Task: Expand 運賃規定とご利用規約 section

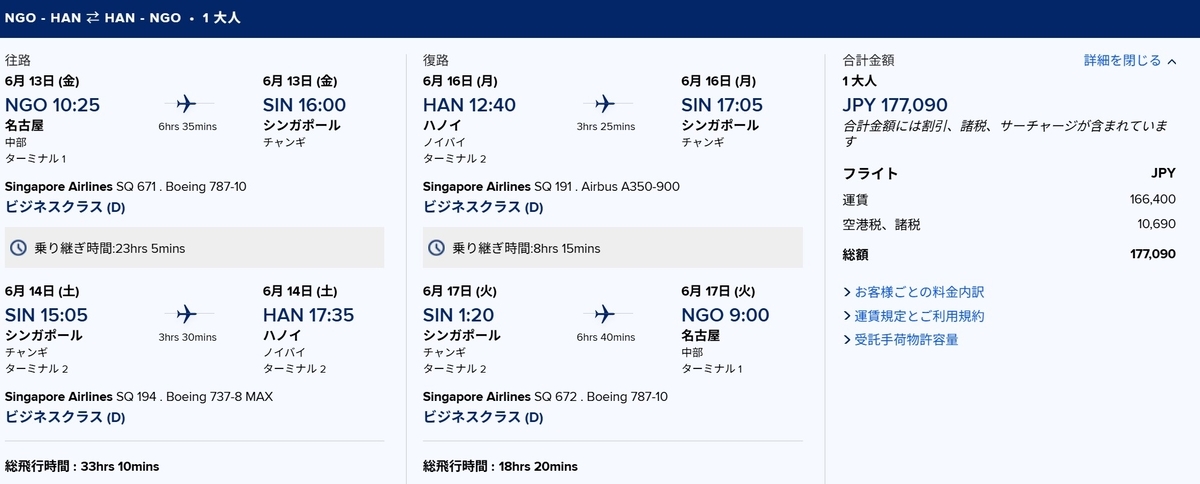Action: (x=914, y=316)
